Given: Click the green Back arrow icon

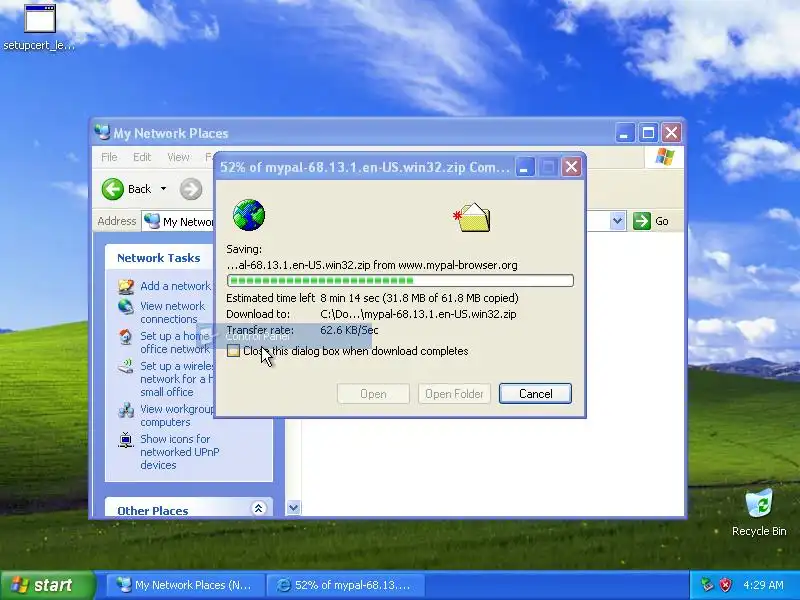Looking at the screenshot, I should tap(113, 189).
